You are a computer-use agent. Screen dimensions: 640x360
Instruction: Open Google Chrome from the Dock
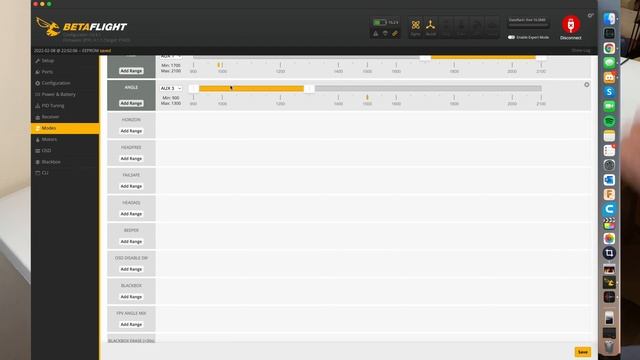(609, 48)
